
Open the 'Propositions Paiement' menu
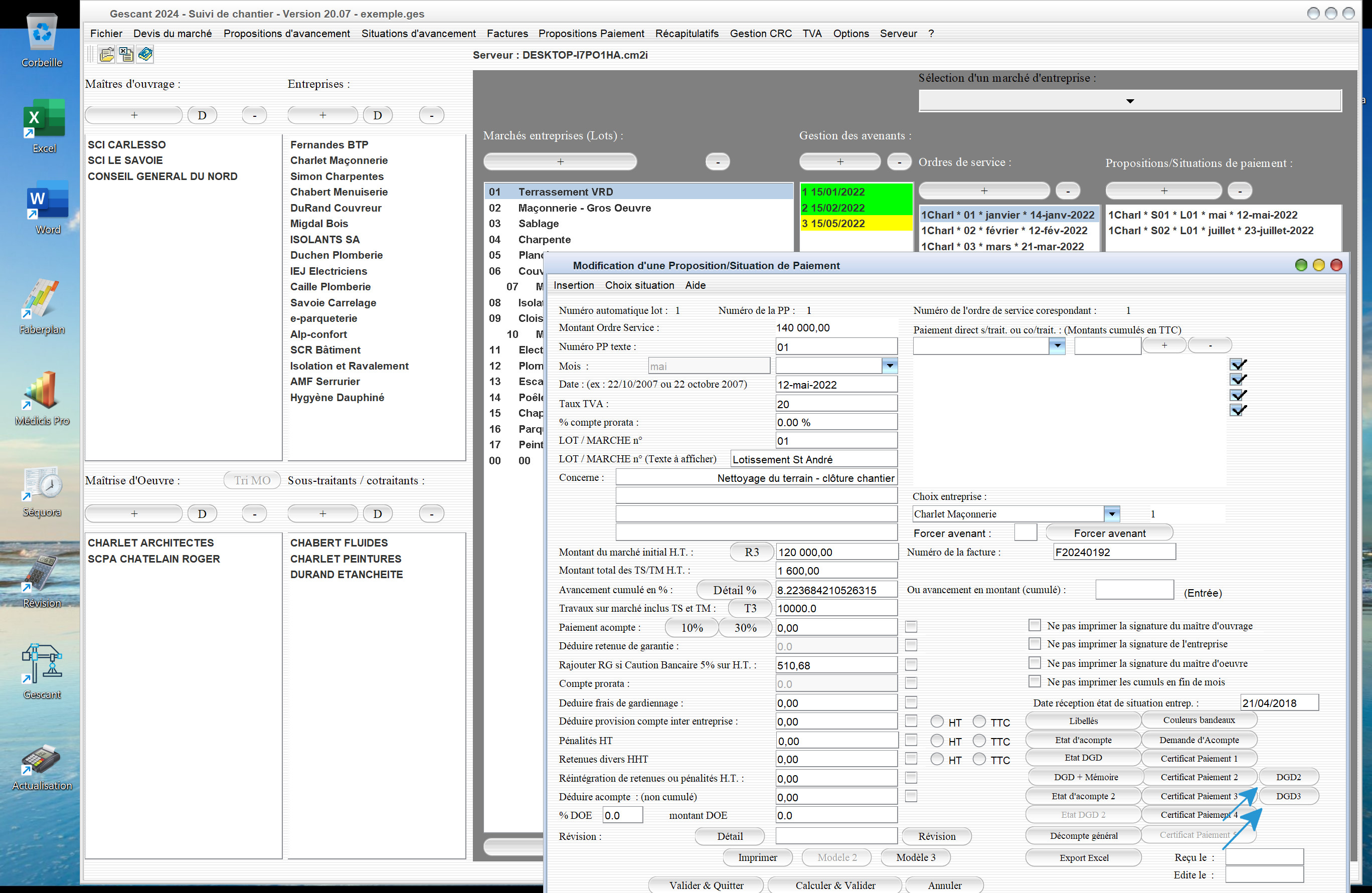(x=591, y=34)
